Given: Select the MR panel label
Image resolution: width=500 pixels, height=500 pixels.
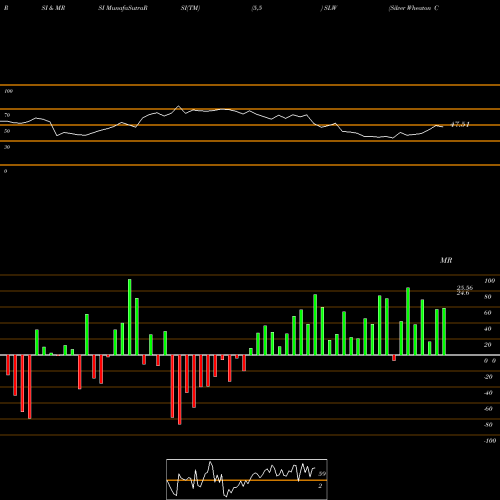Looking at the screenshot, I should pyautogui.click(x=446, y=260).
